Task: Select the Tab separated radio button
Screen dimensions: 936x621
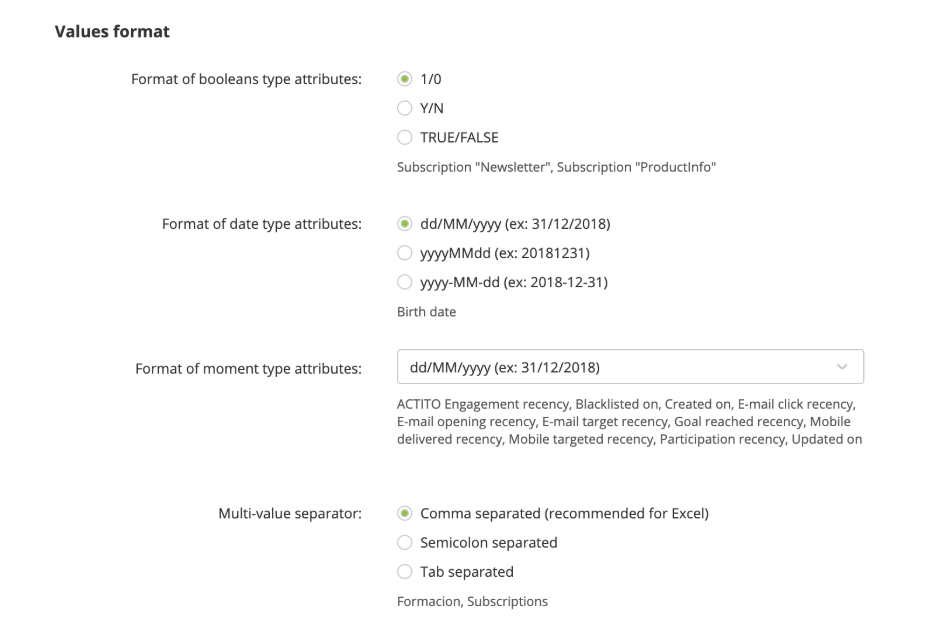Action: point(404,572)
